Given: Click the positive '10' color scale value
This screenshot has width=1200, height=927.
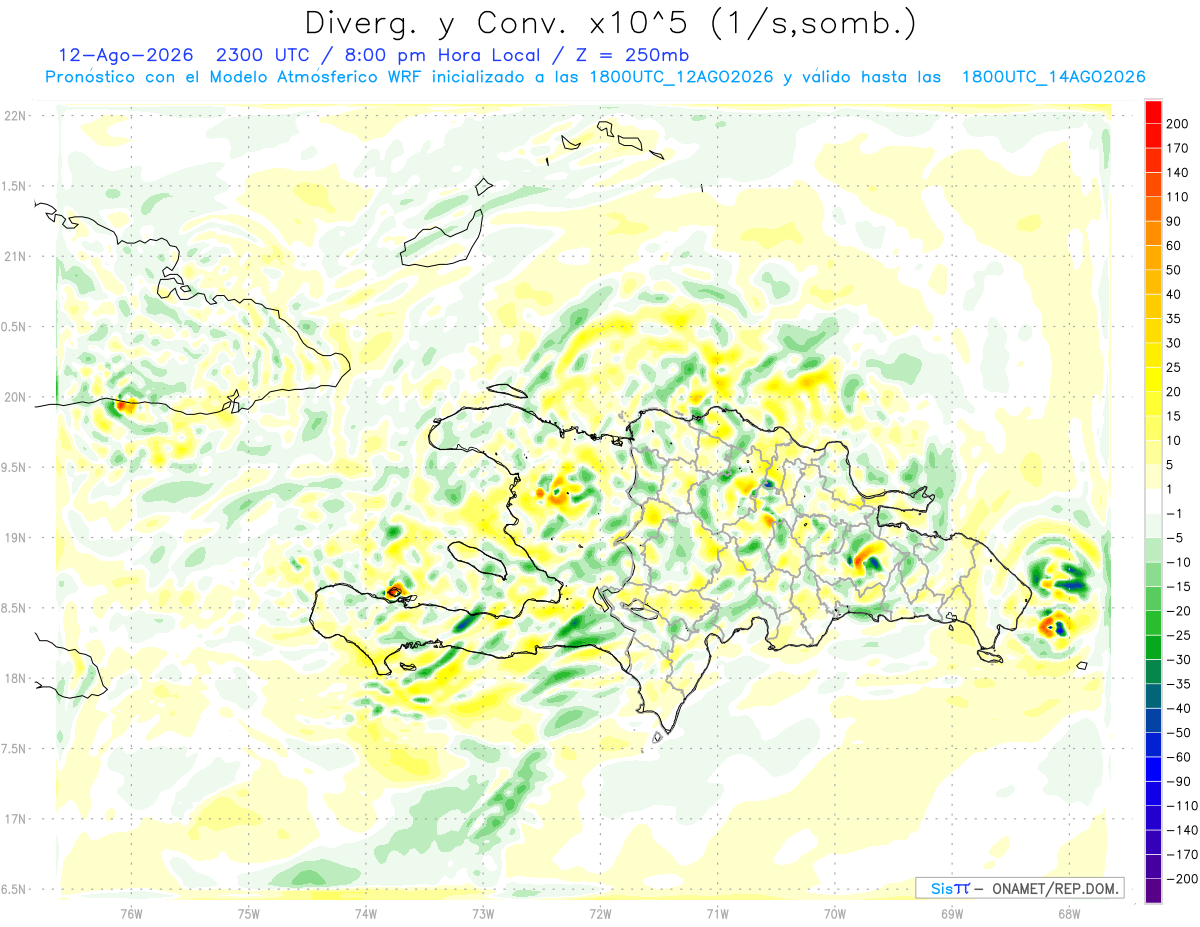Looking at the screenshot, I should [1174, 441].
